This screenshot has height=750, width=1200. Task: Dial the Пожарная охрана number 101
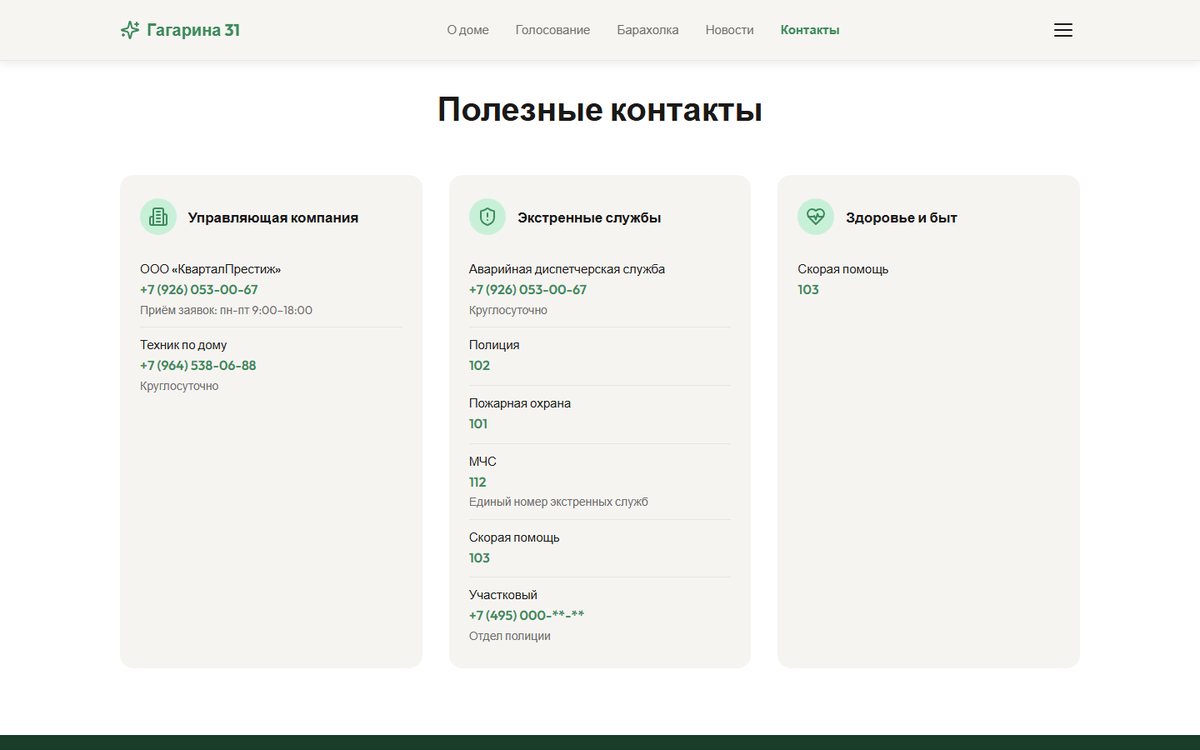[x=479, y=424]
